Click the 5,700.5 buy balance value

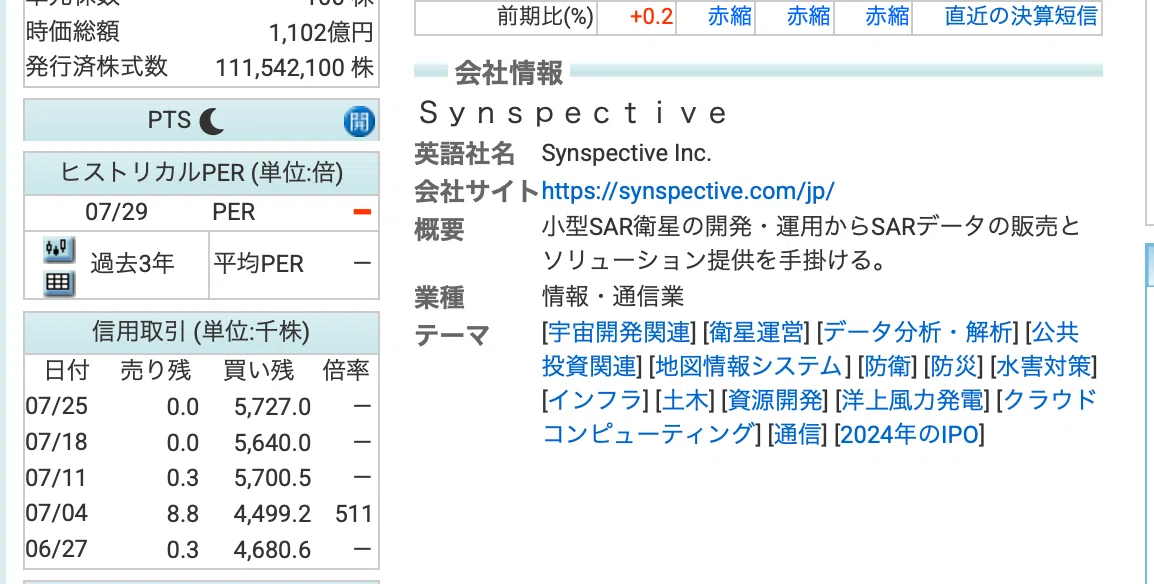click(x=272, y=478)
